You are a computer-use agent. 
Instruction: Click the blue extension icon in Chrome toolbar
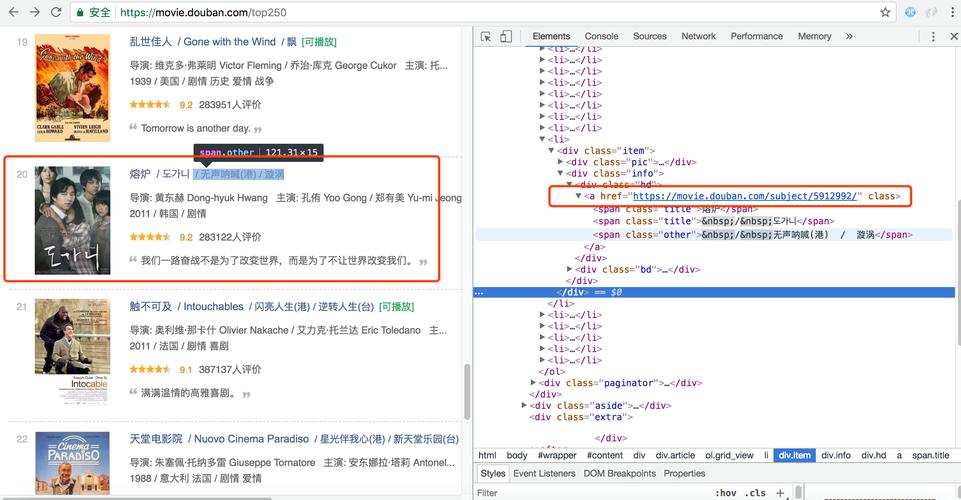click(910, 12)
